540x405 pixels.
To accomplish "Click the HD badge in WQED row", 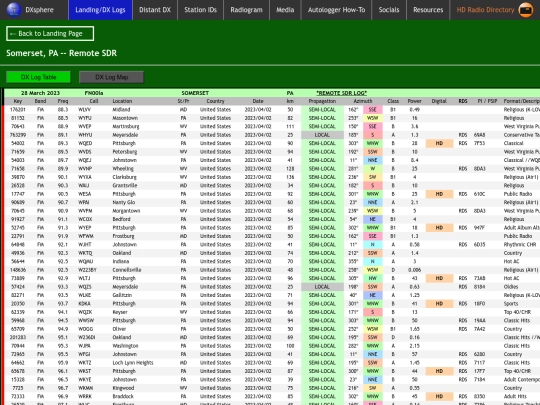I will (439, 143).
